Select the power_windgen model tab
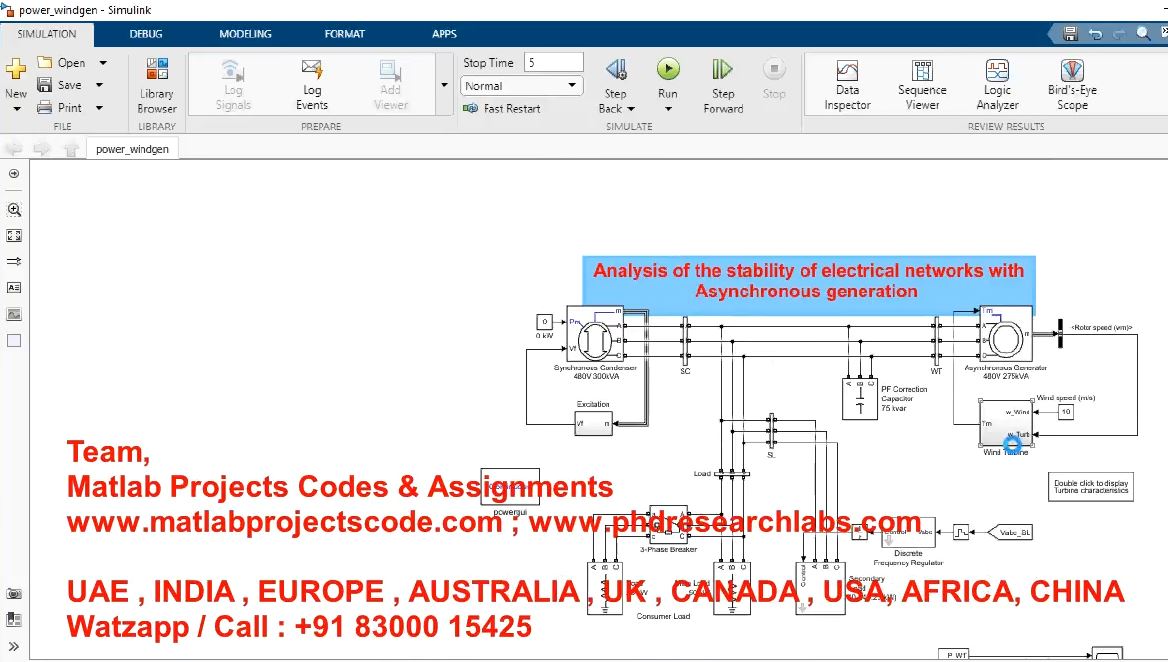This screenshot has height=662, width=1168. (133, 149)
